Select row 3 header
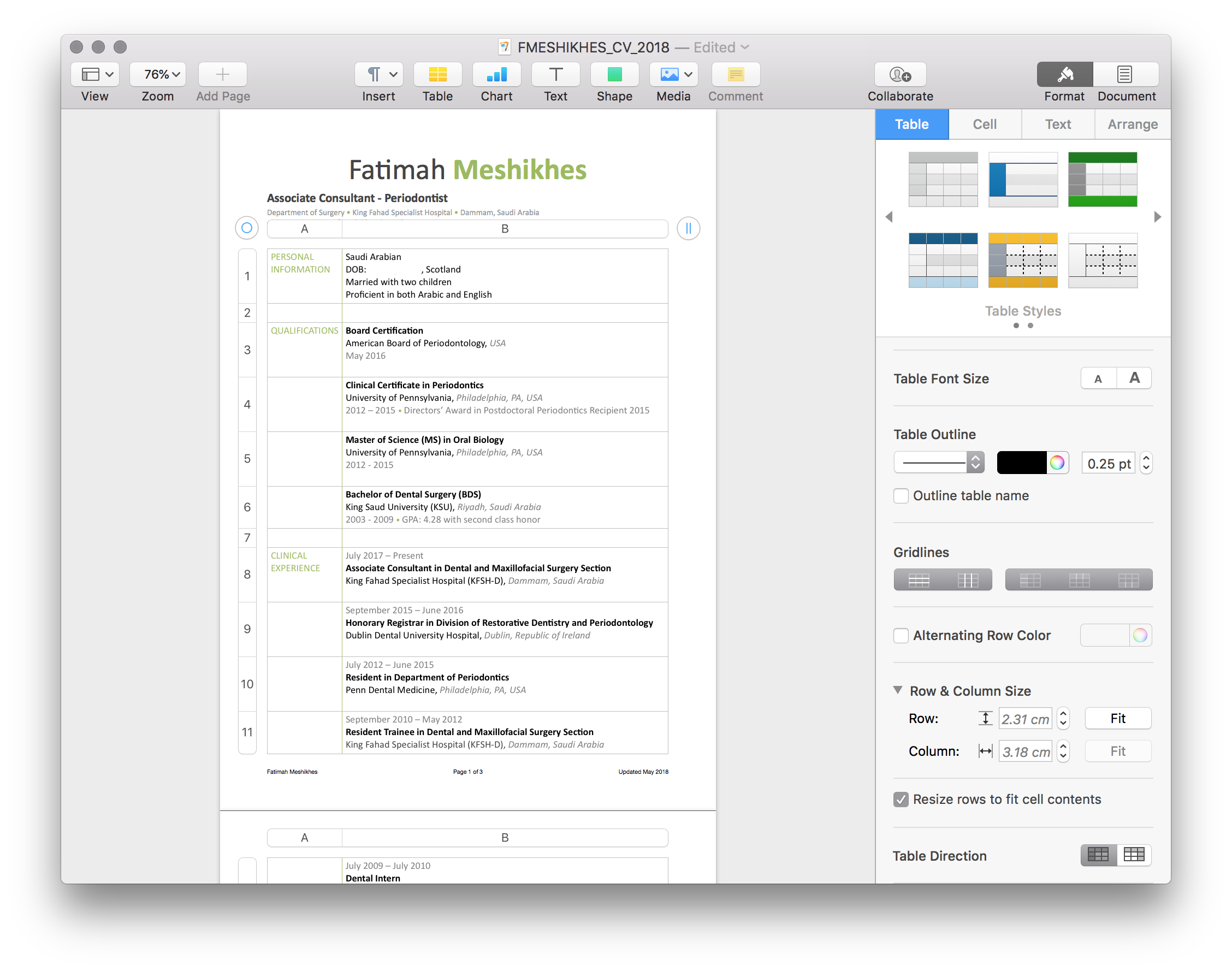1232x971 pixels. click(247, 350)
